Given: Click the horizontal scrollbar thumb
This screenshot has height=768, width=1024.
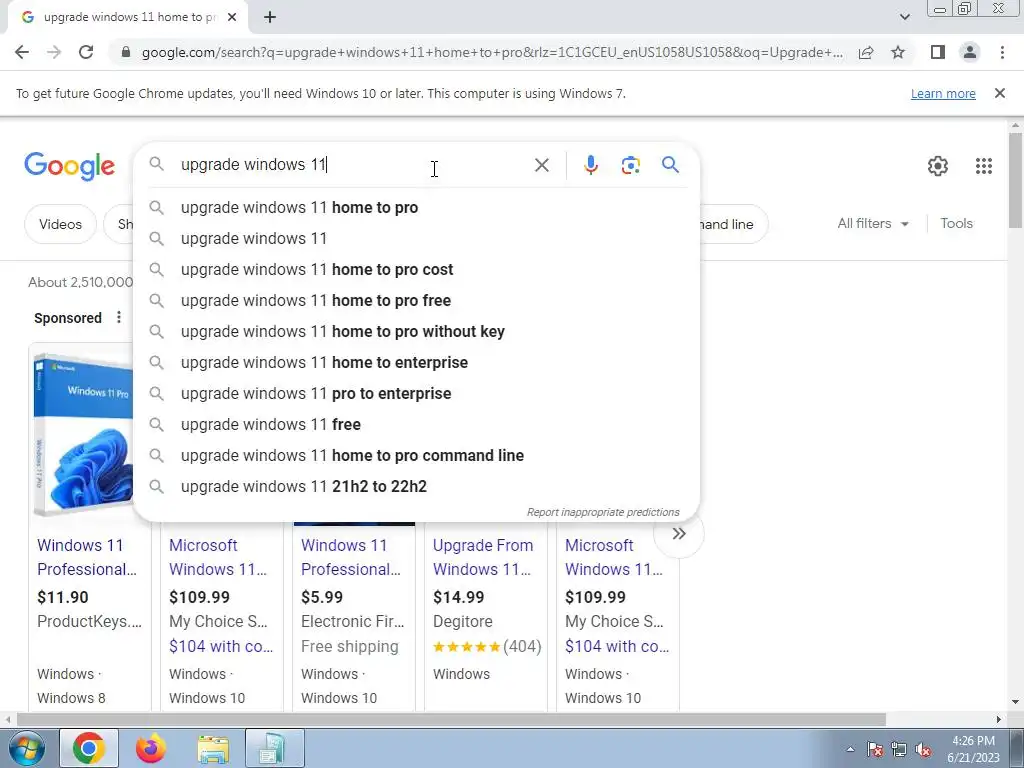Looking at the screenshot, I should pos(451,719).
